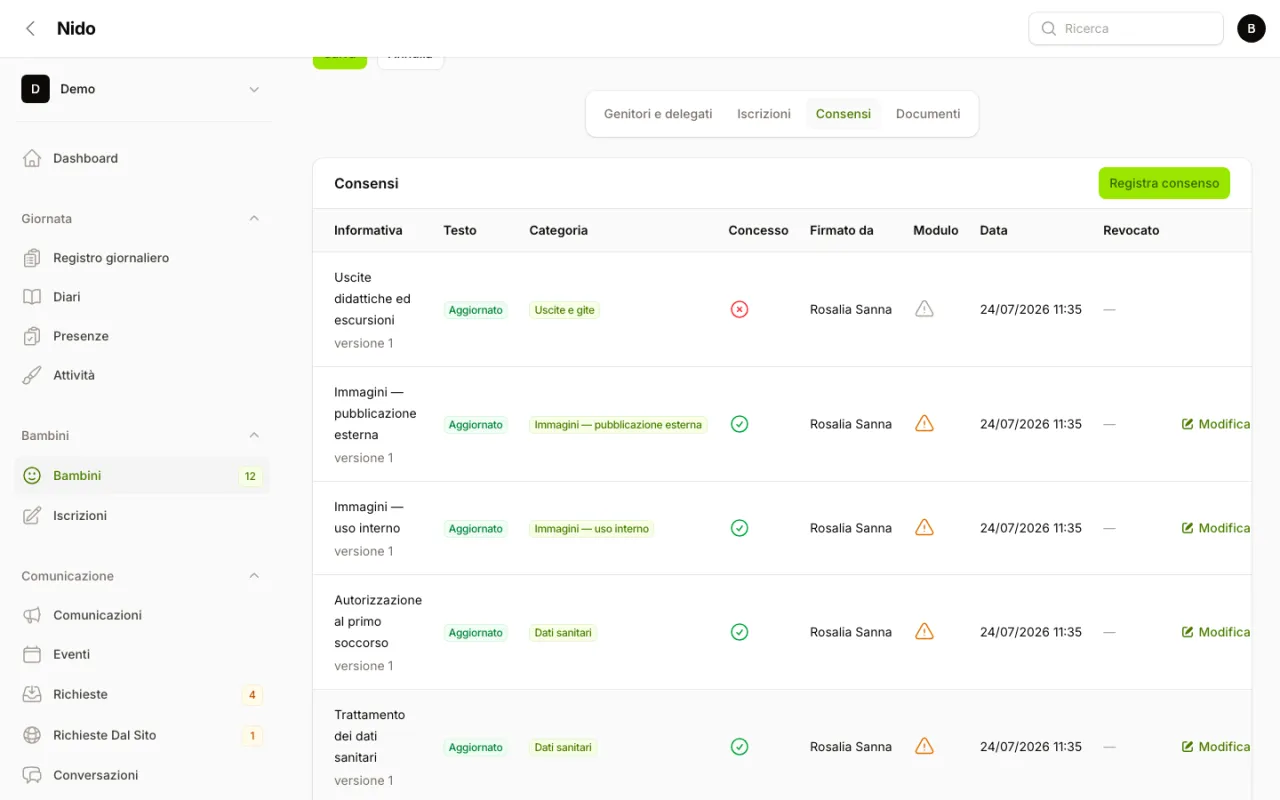Collapse the Bambini sidebar section
Screen dimensions: 1280x800
click(x=254, y=435)
